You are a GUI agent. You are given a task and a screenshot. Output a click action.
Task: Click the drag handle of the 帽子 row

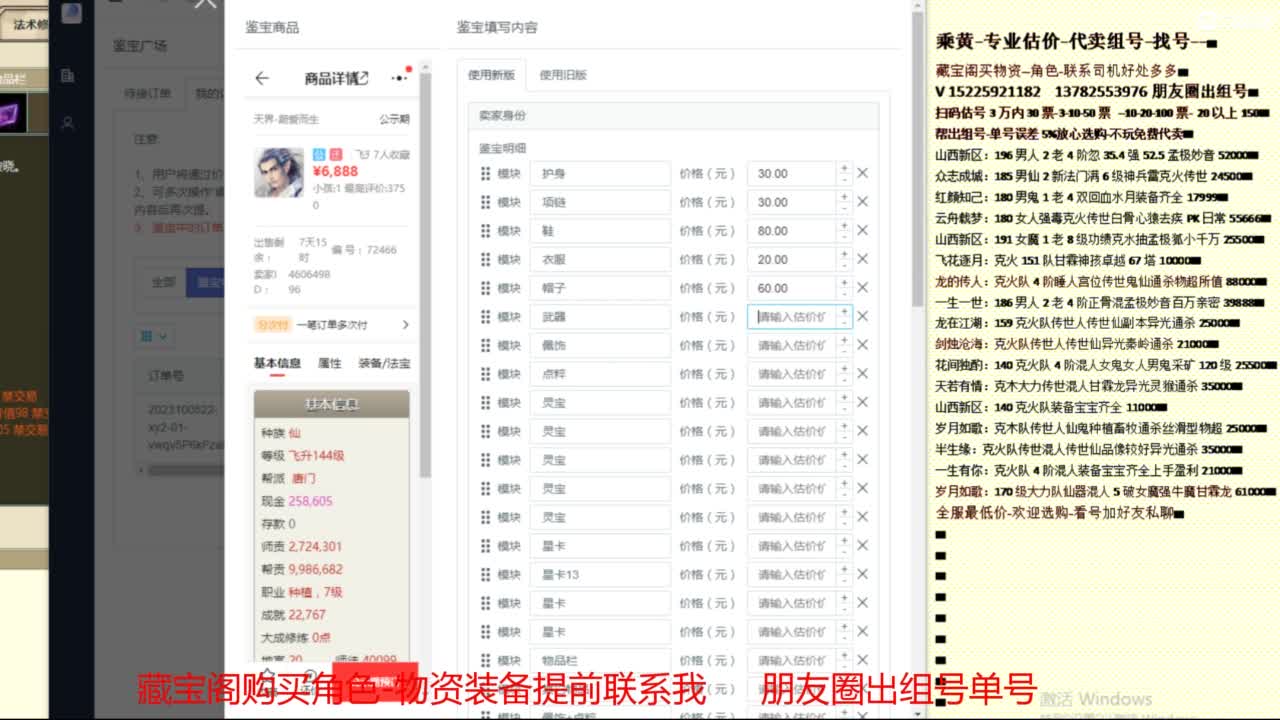click(x=486, y=288)
